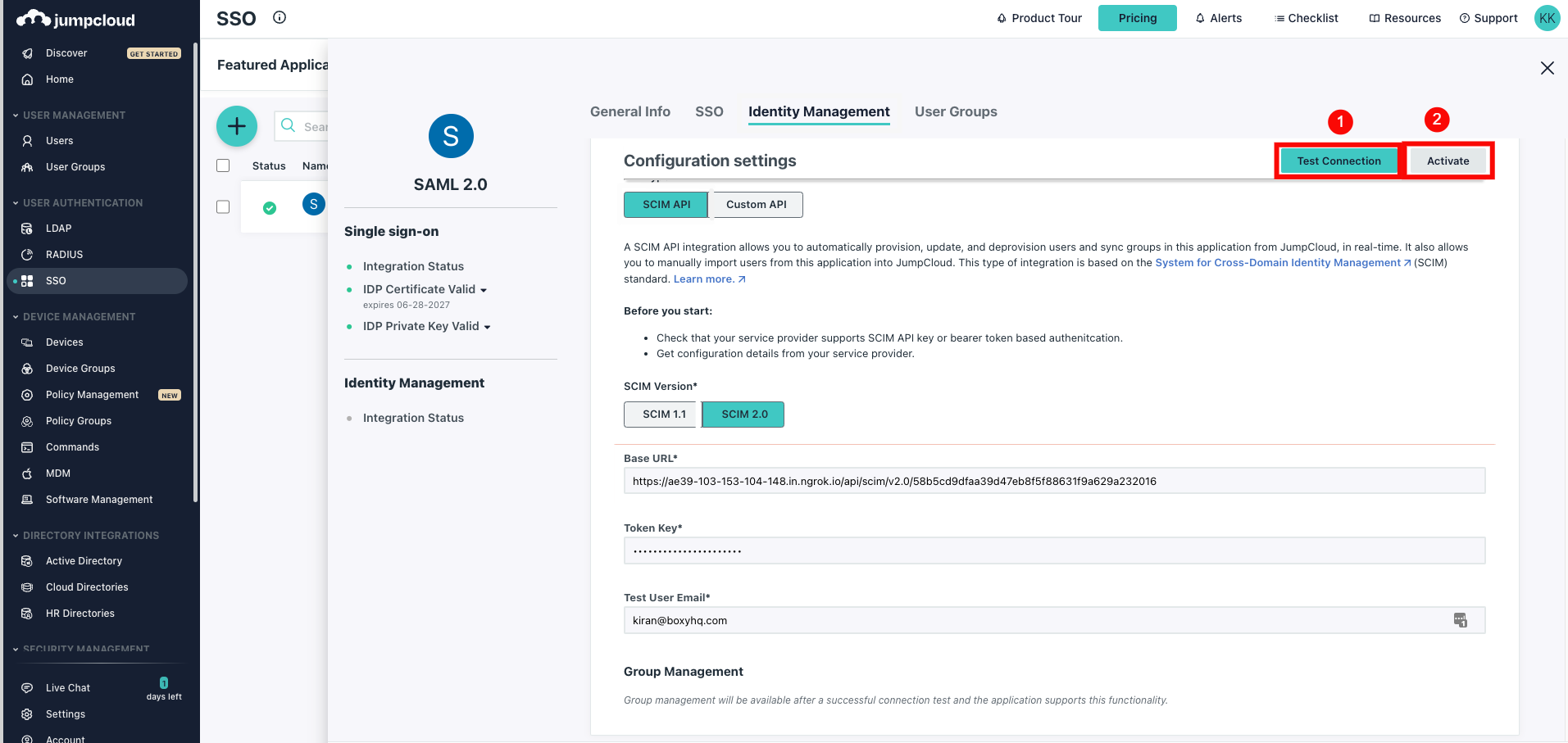Click the Home house icon
The width and height of the screenshot is (1568, 743).
point(27,79)
